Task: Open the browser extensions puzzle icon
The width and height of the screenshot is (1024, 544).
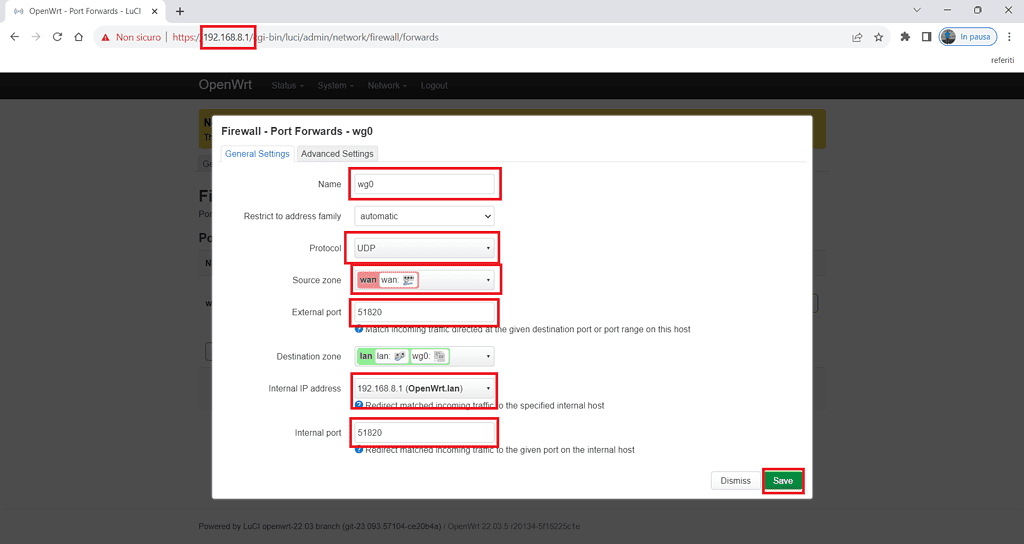Action: [905, 37]
